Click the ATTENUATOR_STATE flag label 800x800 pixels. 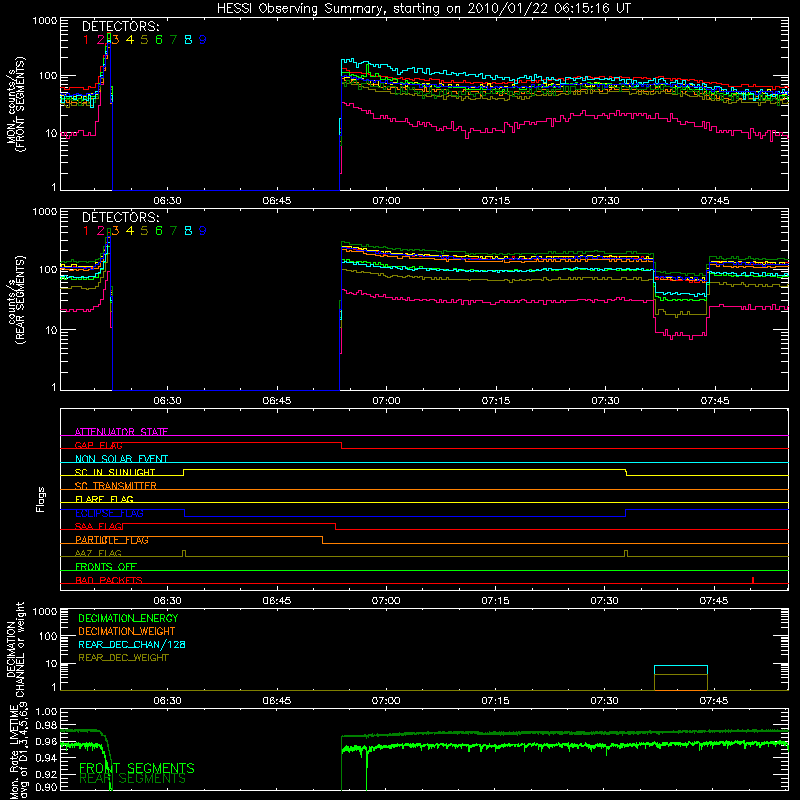[x=121, y=432]
